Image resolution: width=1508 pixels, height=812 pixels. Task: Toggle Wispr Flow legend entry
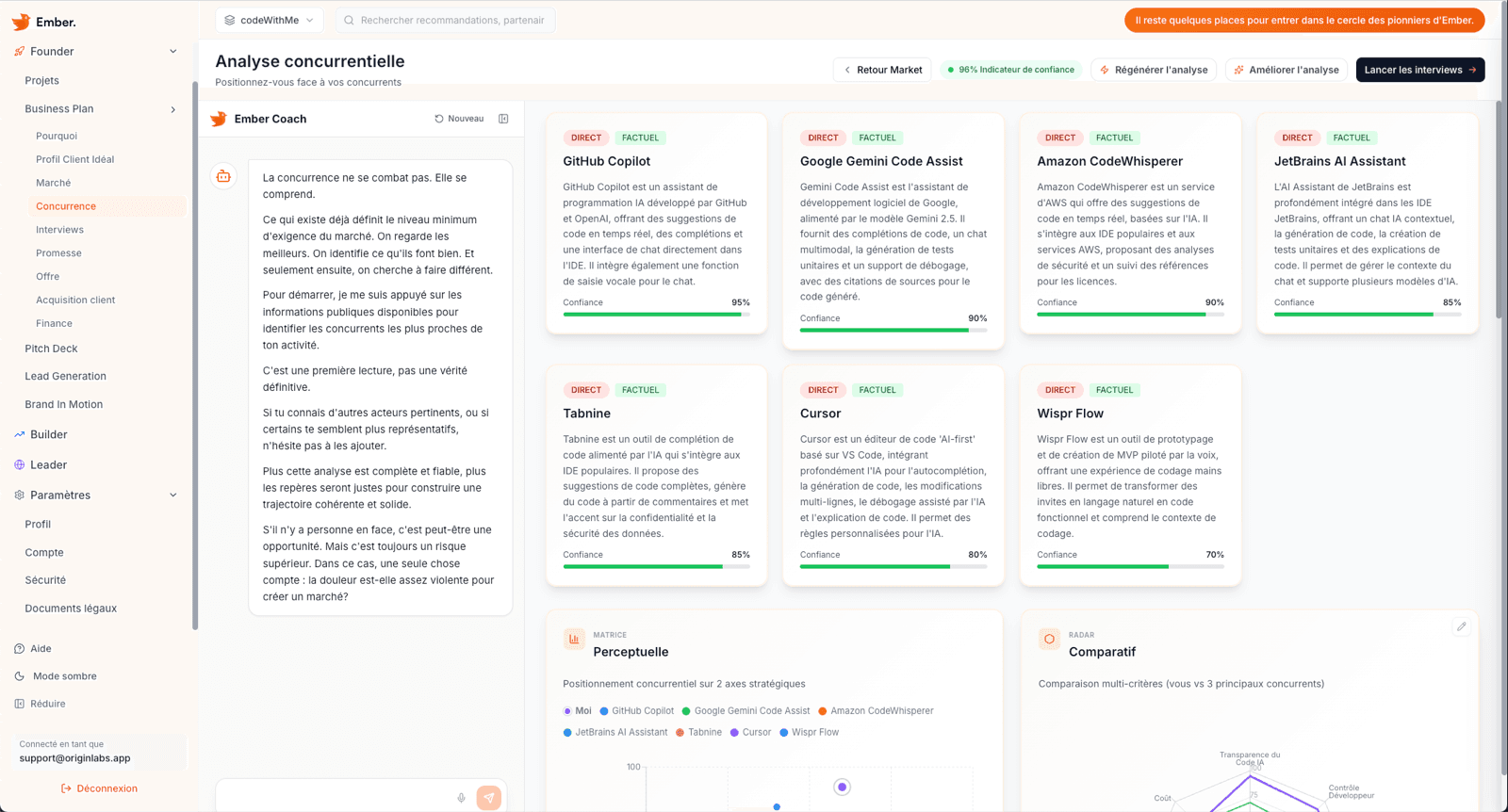click(809, 732)
